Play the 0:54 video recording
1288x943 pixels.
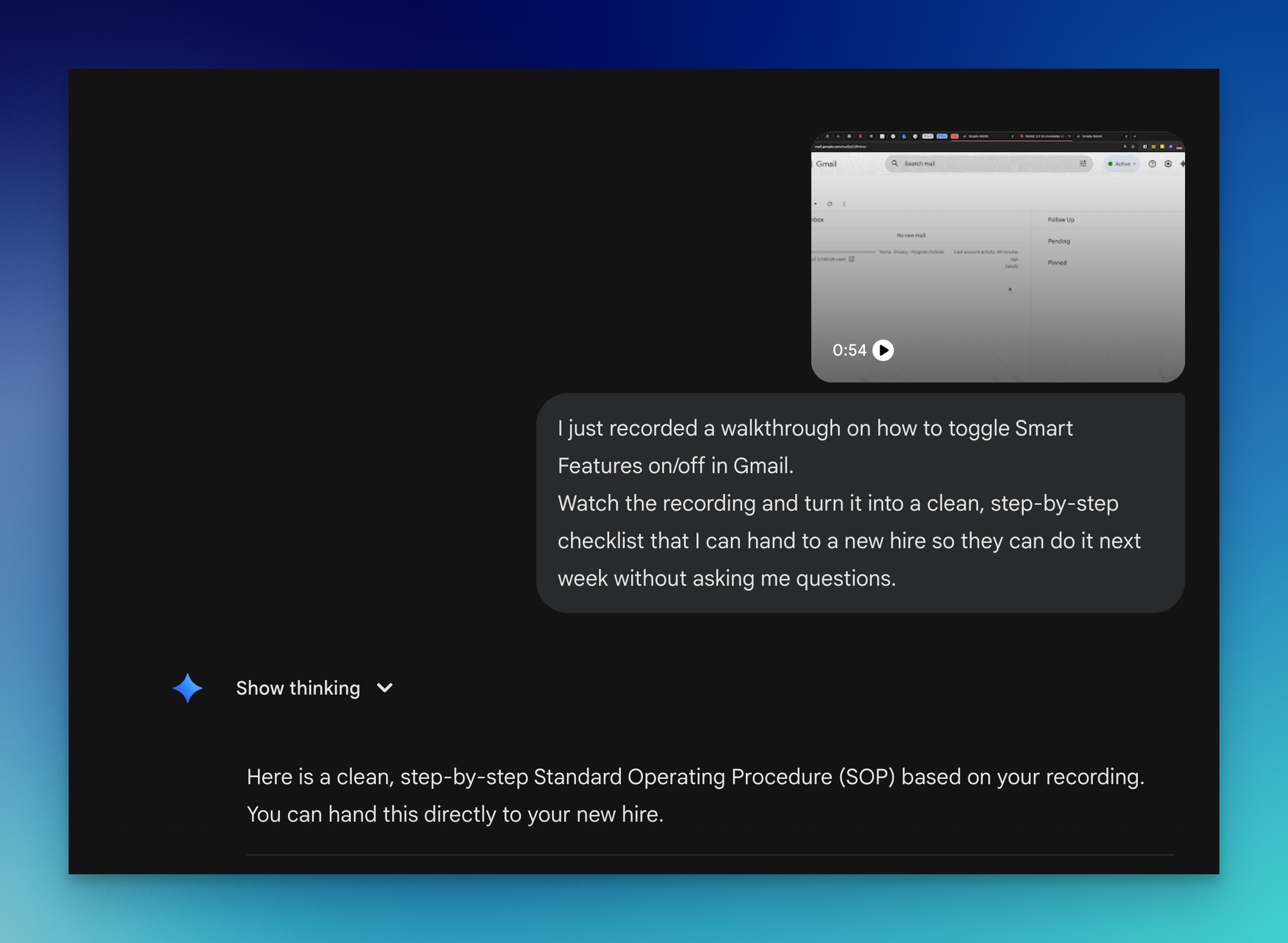(x=883, y=350)
